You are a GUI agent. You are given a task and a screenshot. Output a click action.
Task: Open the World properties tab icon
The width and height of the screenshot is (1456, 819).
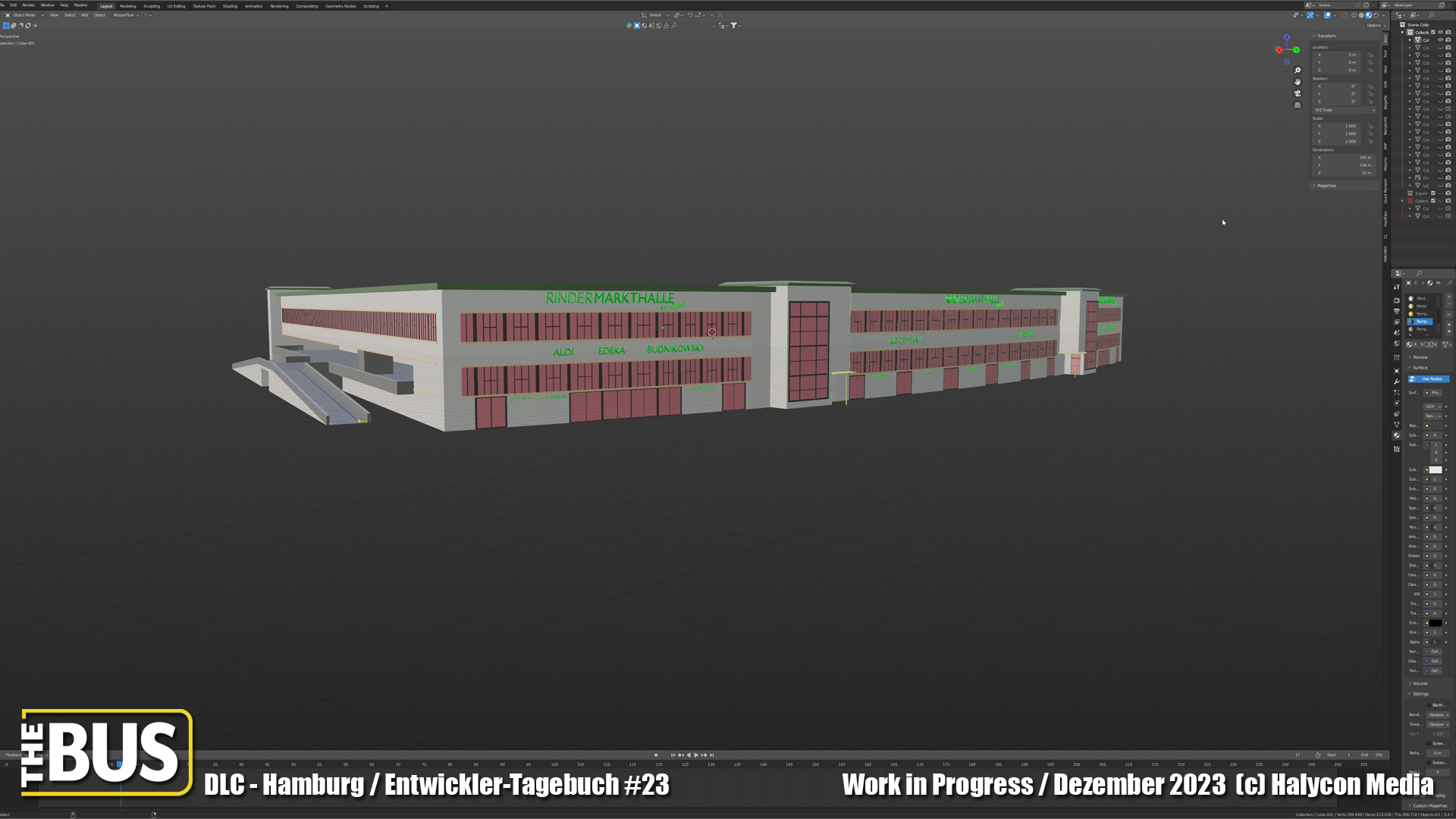coord(1397,344)
